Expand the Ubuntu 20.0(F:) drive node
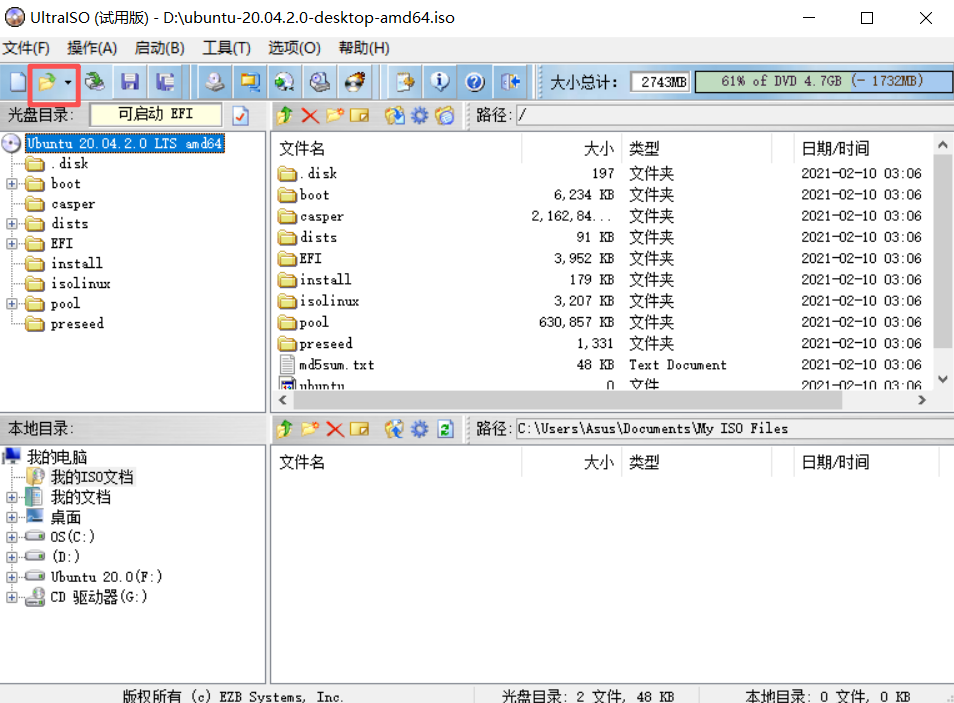The image size is (954, 703). coord(12,576)
